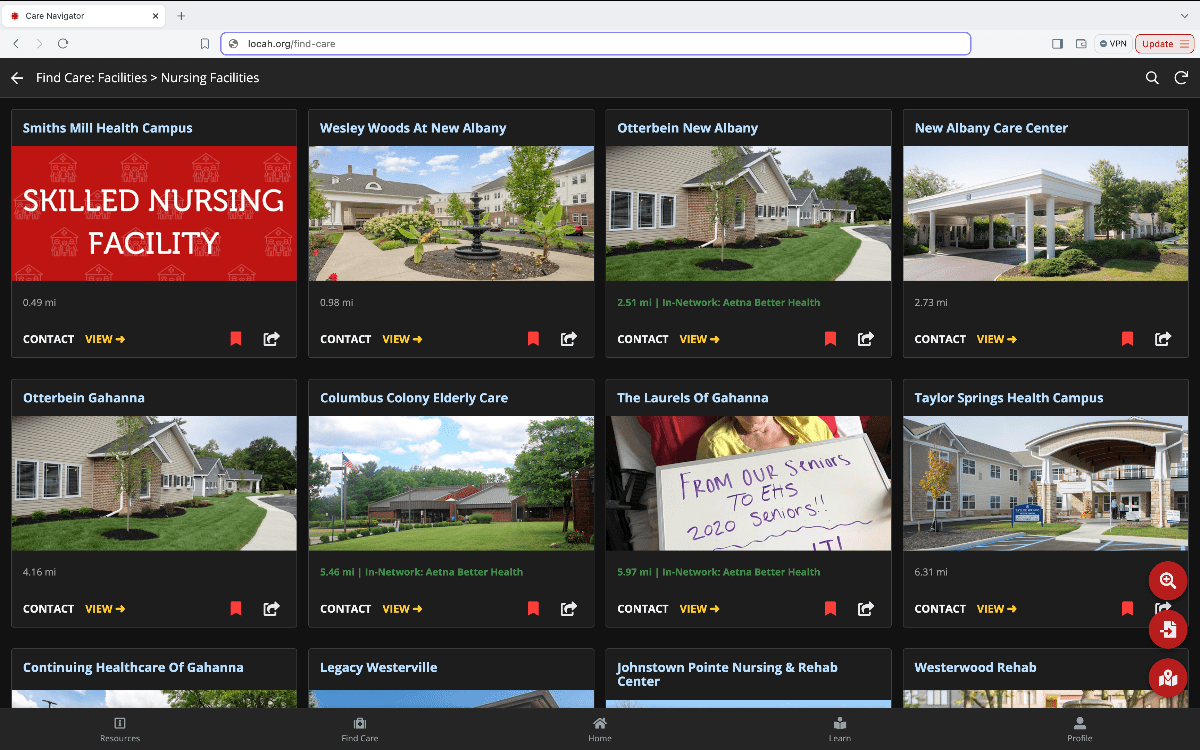The image size is (1200, 750).
Task: View Otterbein New Albany details
Action: (x=699, y=339)
